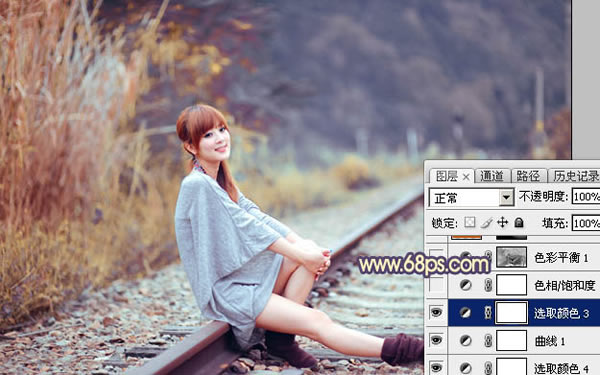This screenshot has width=600, height=375.
Task: Hide the 曲线 1 layer eye
Action: pos(436,340)
